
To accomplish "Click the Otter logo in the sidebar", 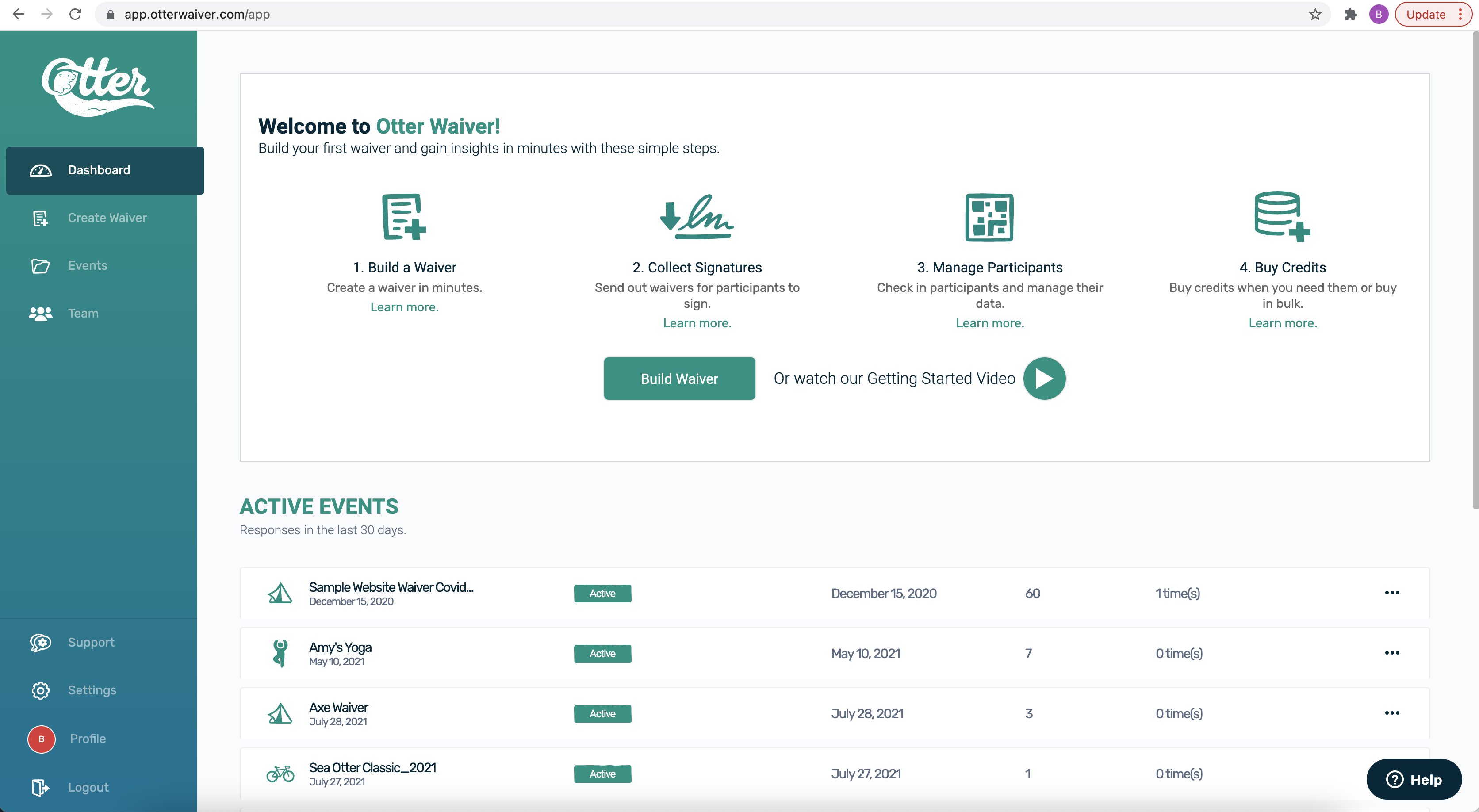I will [98, 86].
